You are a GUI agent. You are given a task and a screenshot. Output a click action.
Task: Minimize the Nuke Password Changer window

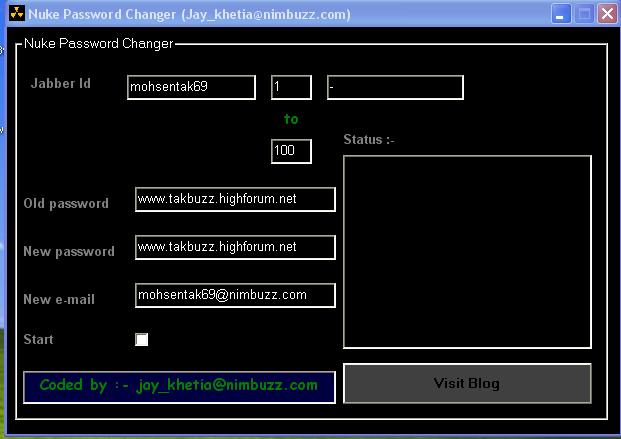561,14
